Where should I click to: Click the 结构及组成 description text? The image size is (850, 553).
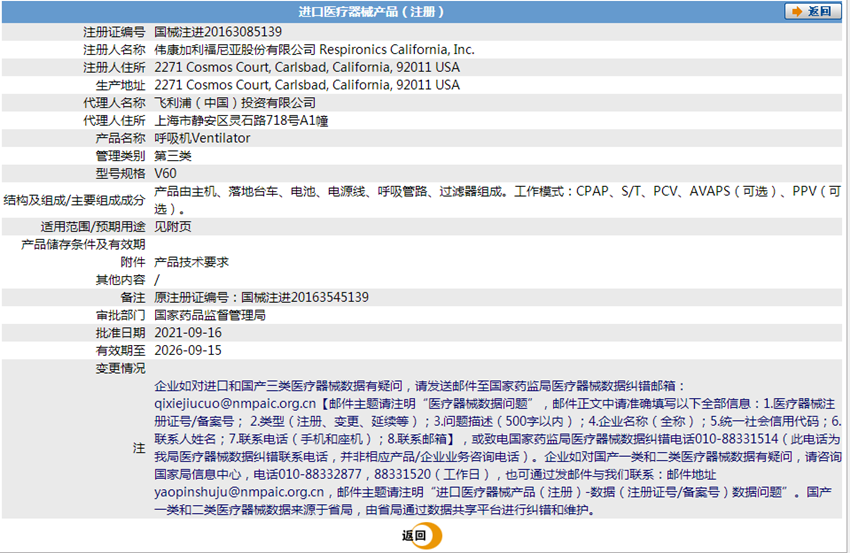[497, 200]
